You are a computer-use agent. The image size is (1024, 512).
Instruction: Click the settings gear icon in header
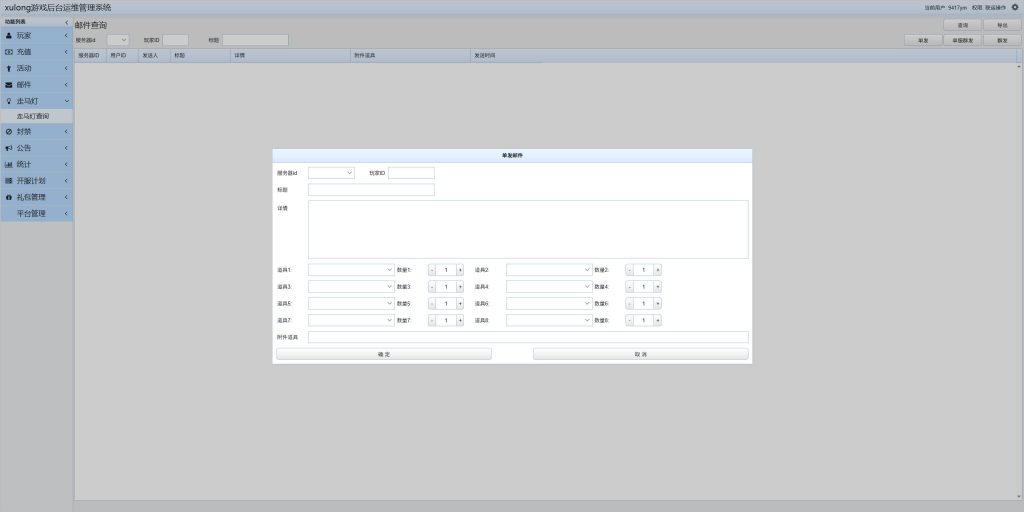tap(1015, 7)
